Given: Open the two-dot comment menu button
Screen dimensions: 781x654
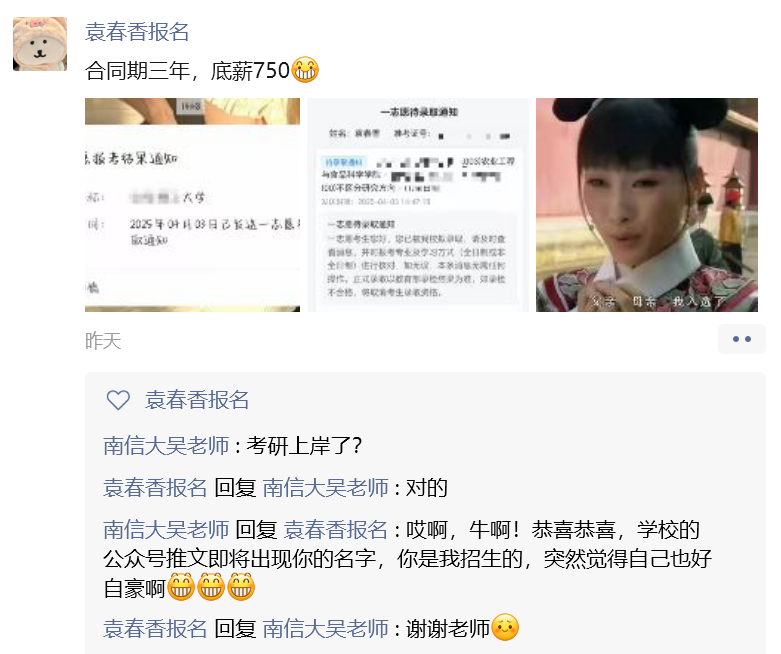Looking at the screenshot, I should click(x=742, y=339).
